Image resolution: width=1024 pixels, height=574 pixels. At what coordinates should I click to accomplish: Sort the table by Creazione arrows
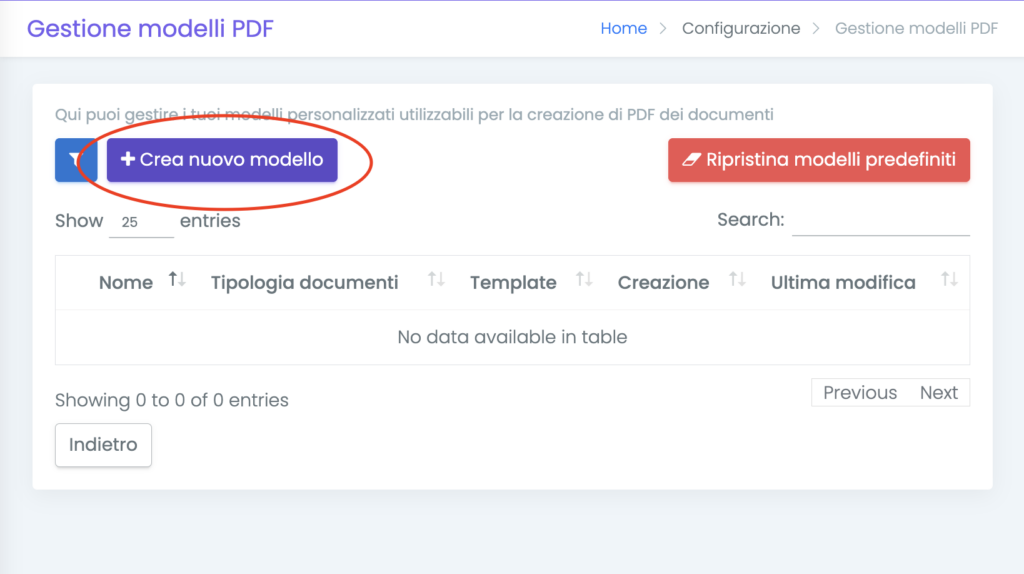click(737, 281)
